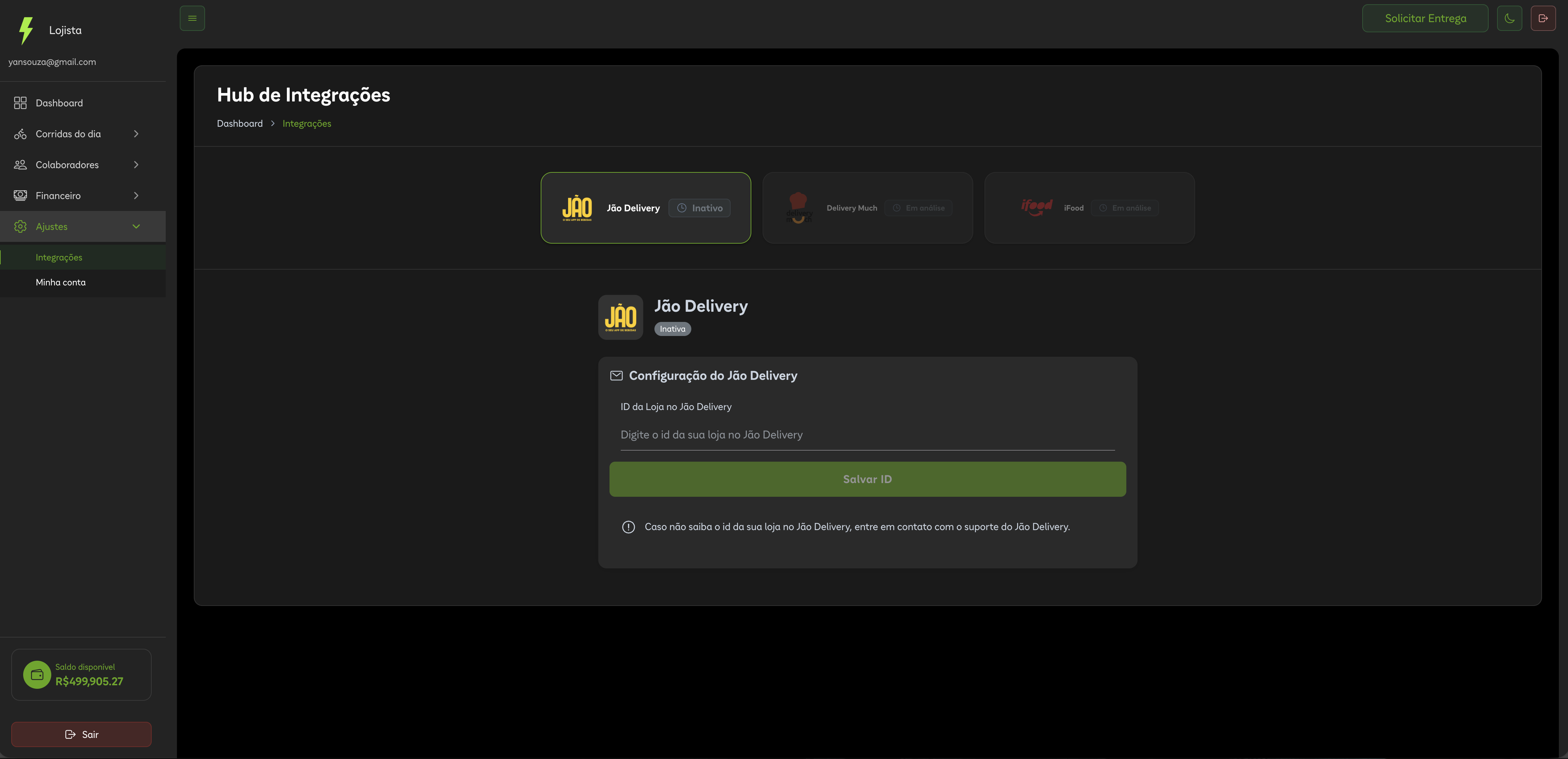1568x759 pixels.
Task: Select the Jão Delivery integration card
Action: tap(645, 207)
